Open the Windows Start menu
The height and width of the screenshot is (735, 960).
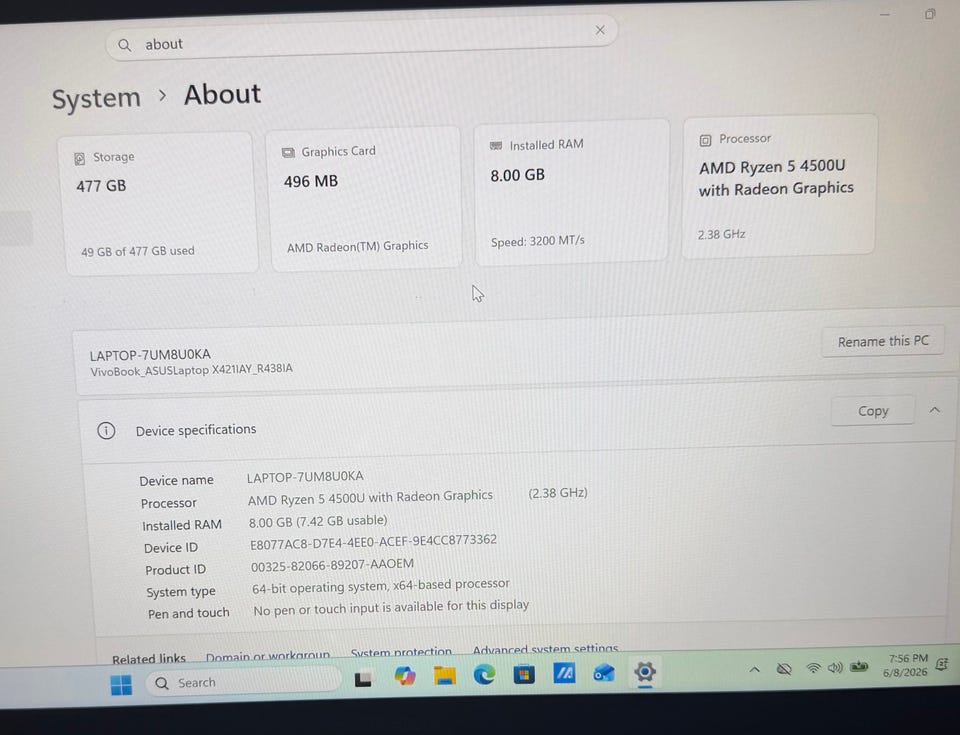121,685
